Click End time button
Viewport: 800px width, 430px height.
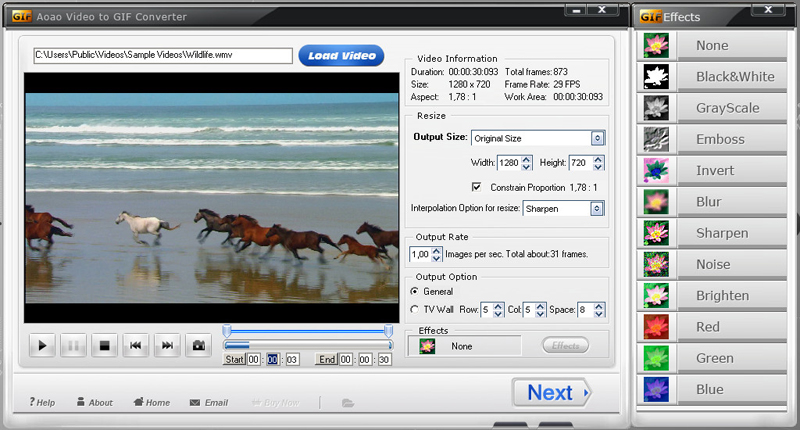pos(327,360)
